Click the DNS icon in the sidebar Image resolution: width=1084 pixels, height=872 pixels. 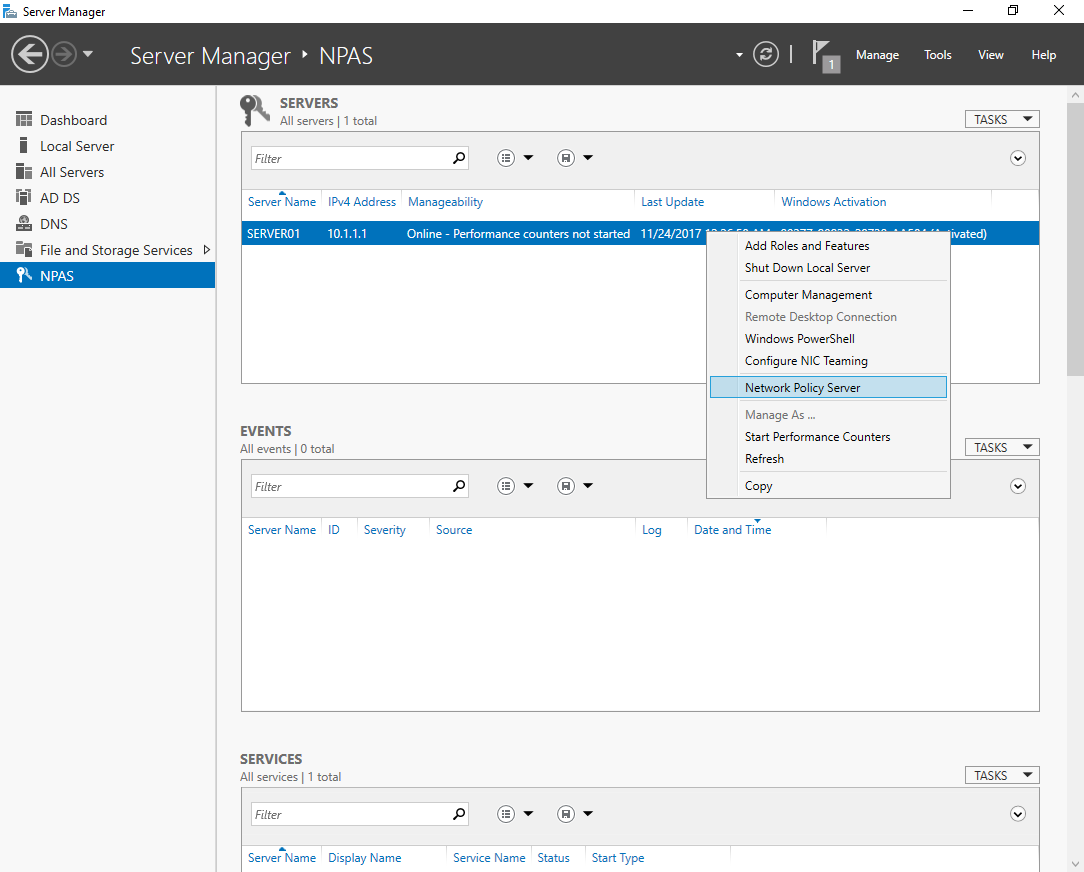tap(24, 224)
